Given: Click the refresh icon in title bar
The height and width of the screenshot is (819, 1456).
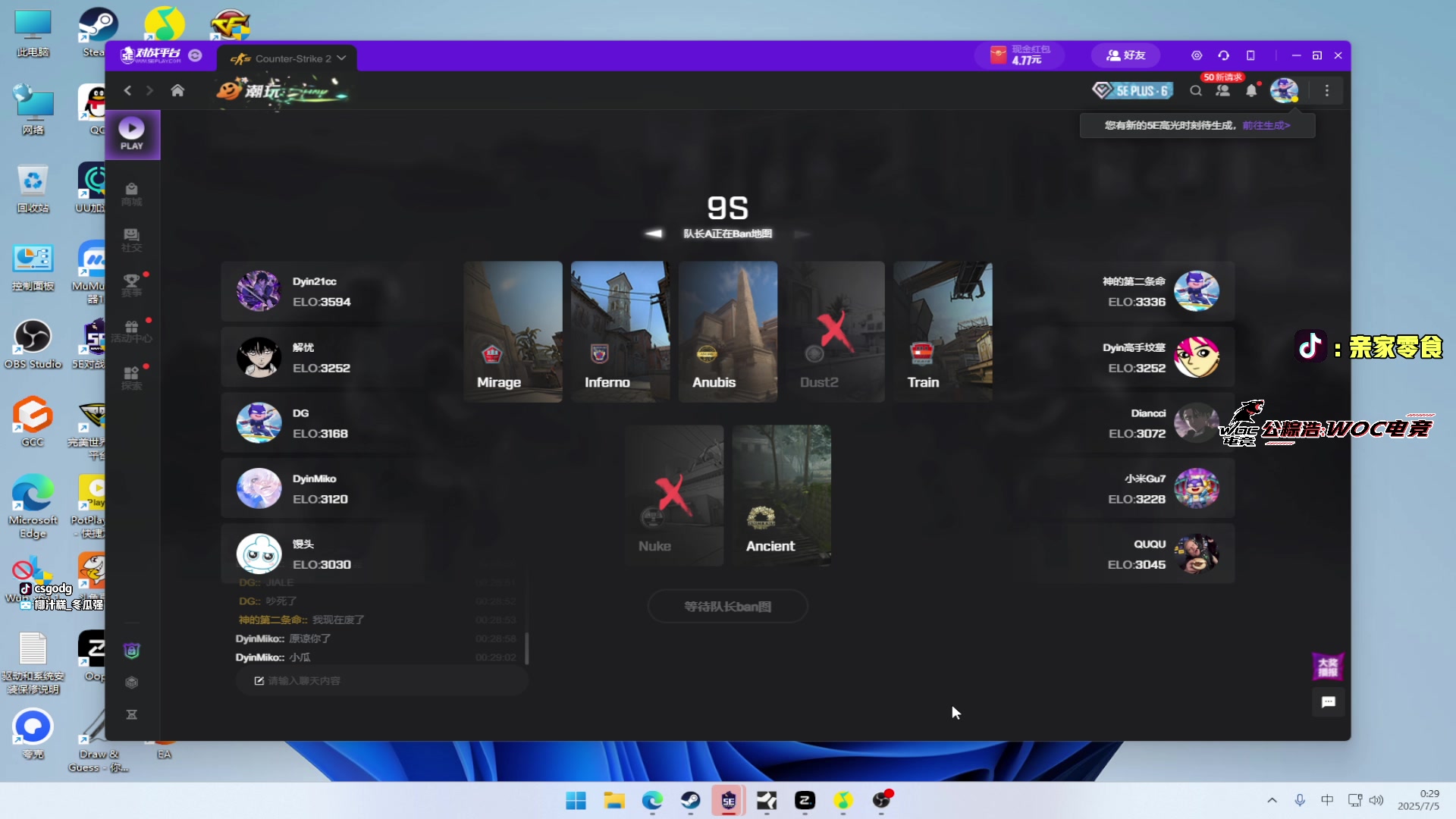Looking at the screenshot, I should click(x=1224, y=55).
